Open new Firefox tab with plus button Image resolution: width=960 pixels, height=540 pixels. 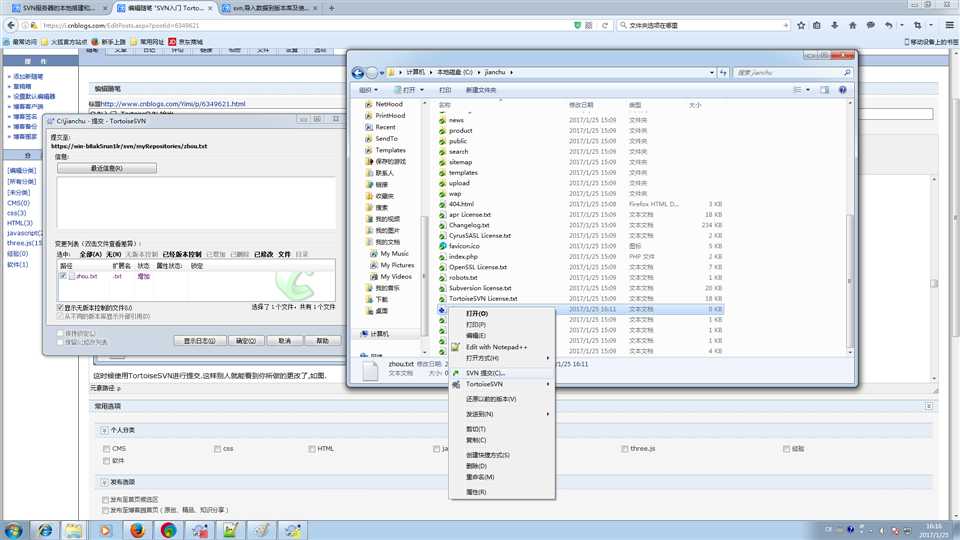[x=331, y=8]
